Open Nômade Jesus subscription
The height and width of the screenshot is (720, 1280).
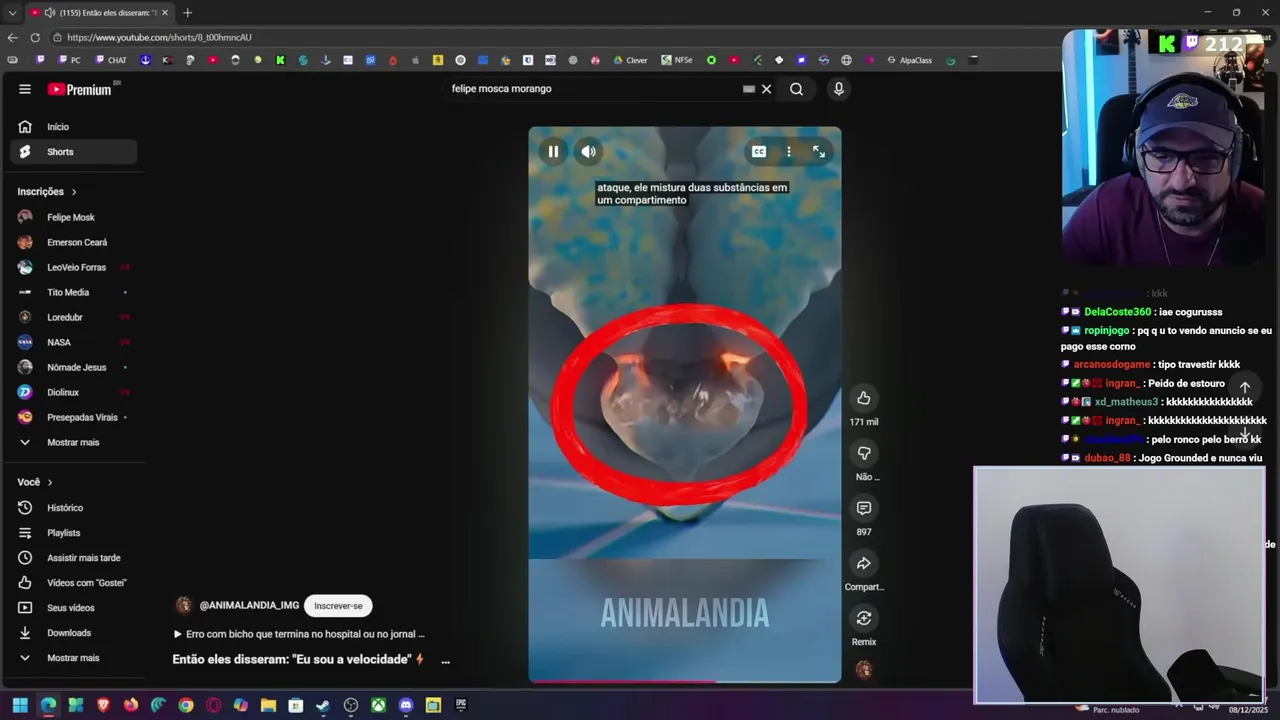click(x=74, y=367)
